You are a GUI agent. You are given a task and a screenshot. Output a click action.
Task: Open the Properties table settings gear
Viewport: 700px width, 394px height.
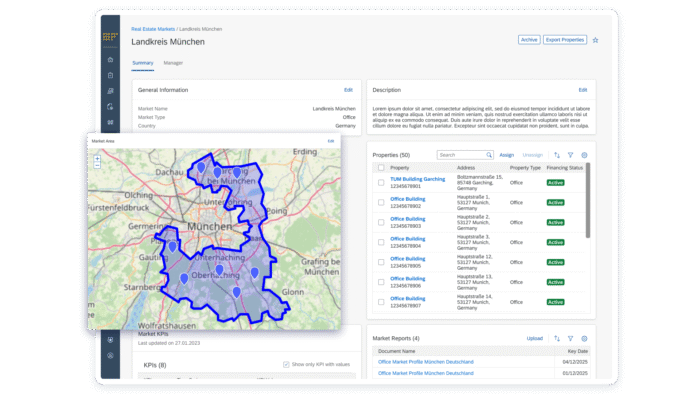point(584,155)
